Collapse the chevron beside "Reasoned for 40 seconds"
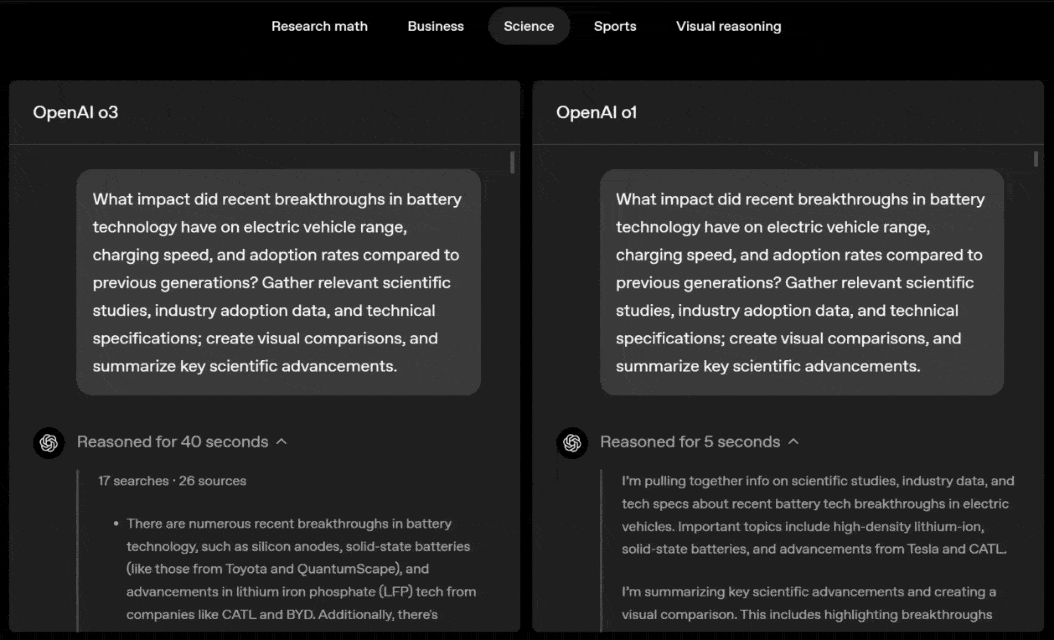 point(281,442)
